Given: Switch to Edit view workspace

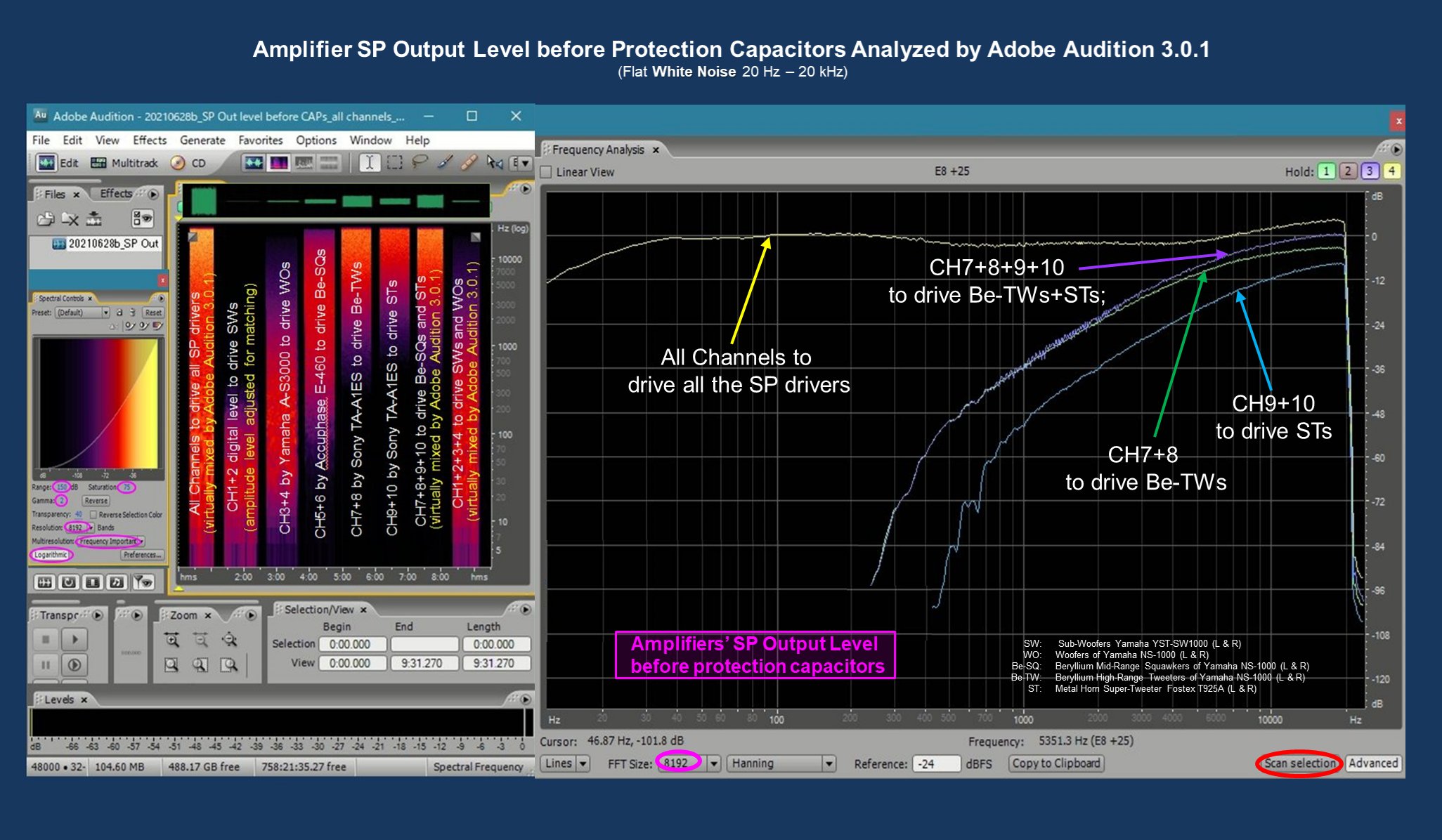Looking at the screenshot, I should pos(57,163).
